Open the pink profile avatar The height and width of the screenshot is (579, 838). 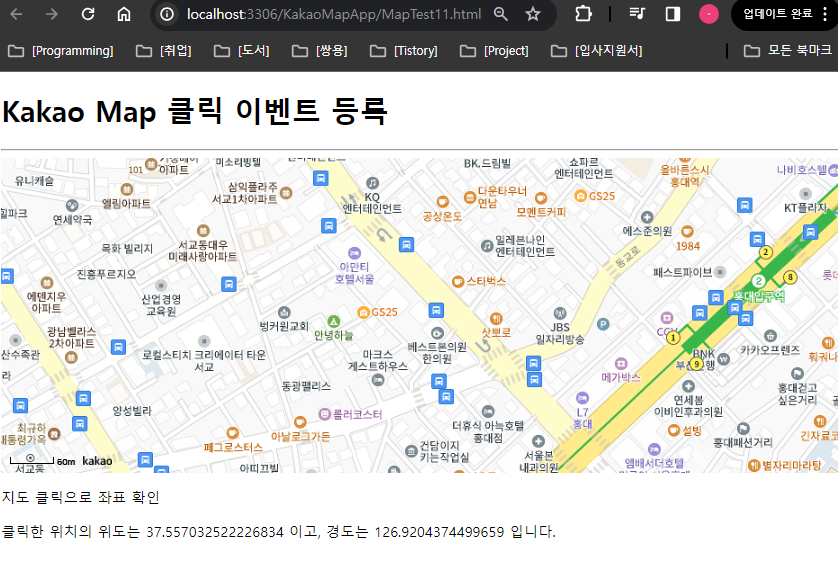709,14
